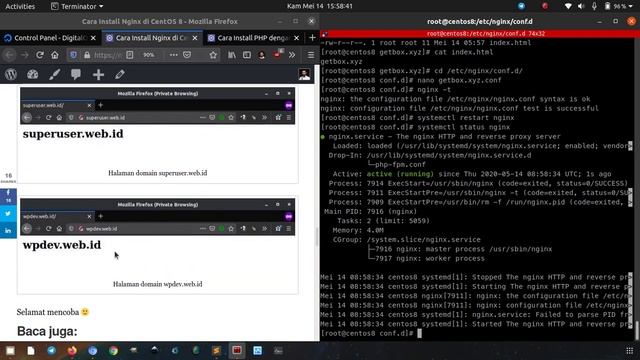Open the clock and calendar panel
This screenshot has height=360, width=640.
pos(320,6)
